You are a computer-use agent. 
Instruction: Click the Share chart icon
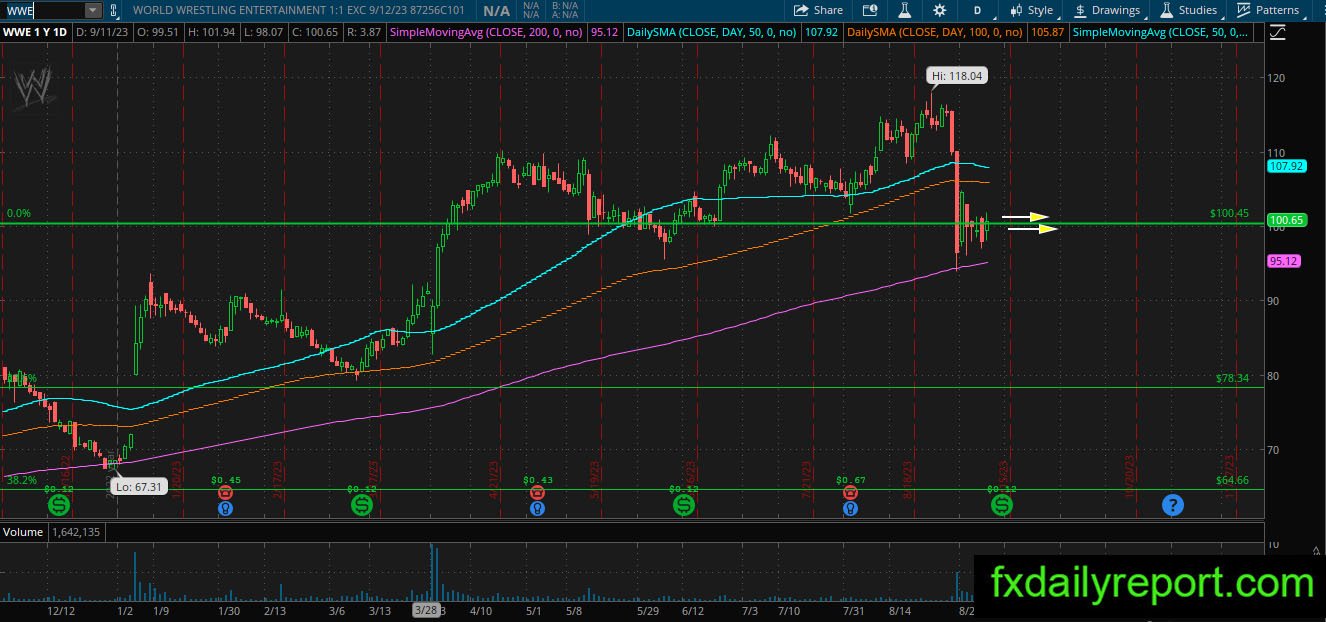pos(818,10)
